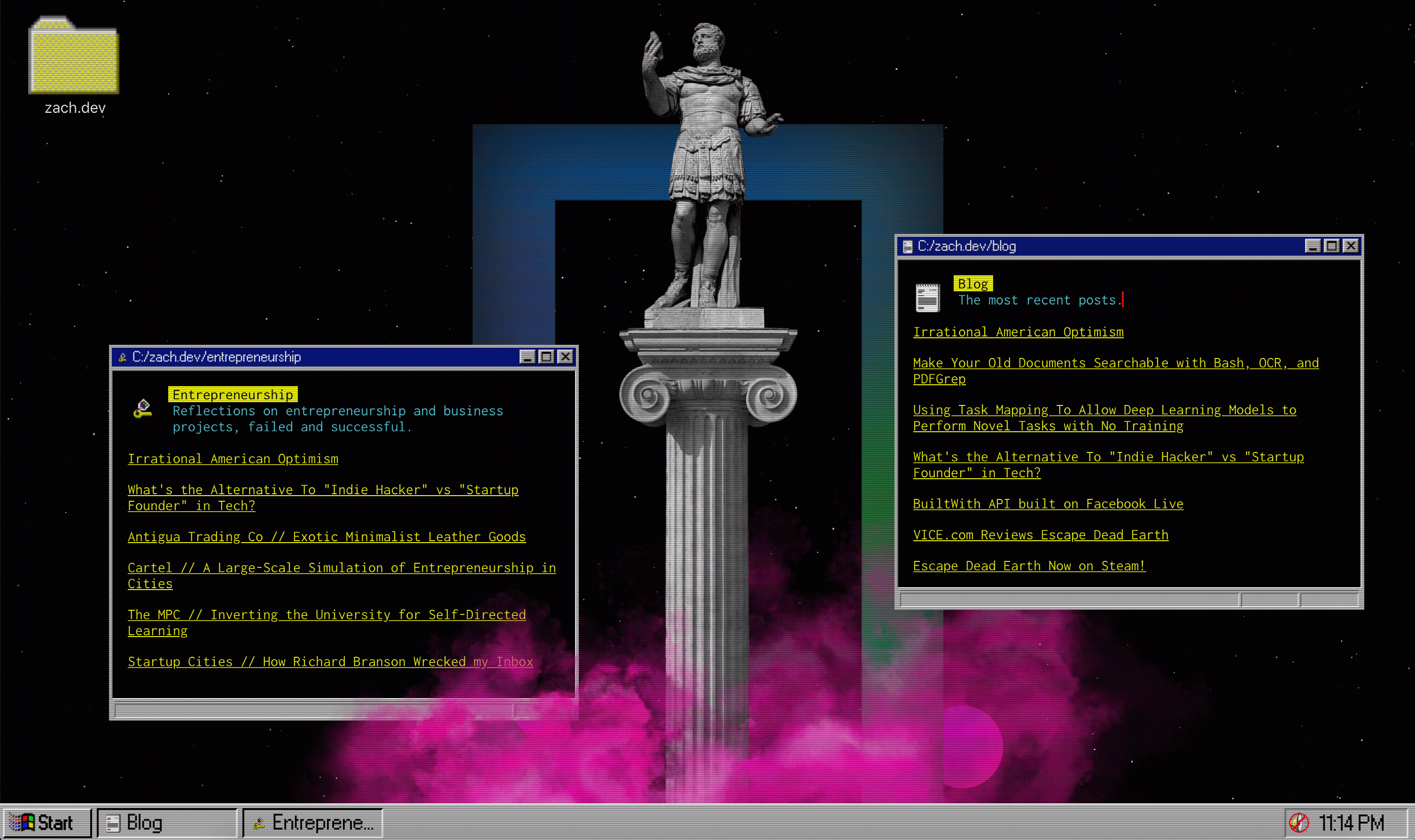1415x840 pixels.
Task: Switch to Entrepreneurship taskbar item
Action: [312, 823]
